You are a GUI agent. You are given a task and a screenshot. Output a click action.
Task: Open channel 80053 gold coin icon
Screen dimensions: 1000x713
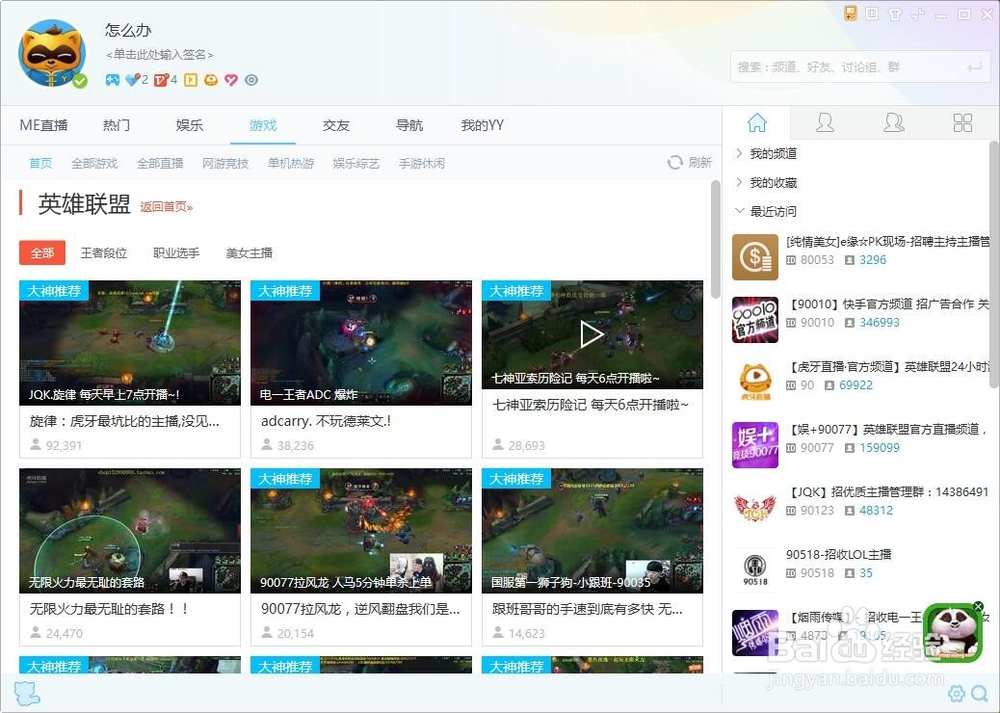(755, 257)
